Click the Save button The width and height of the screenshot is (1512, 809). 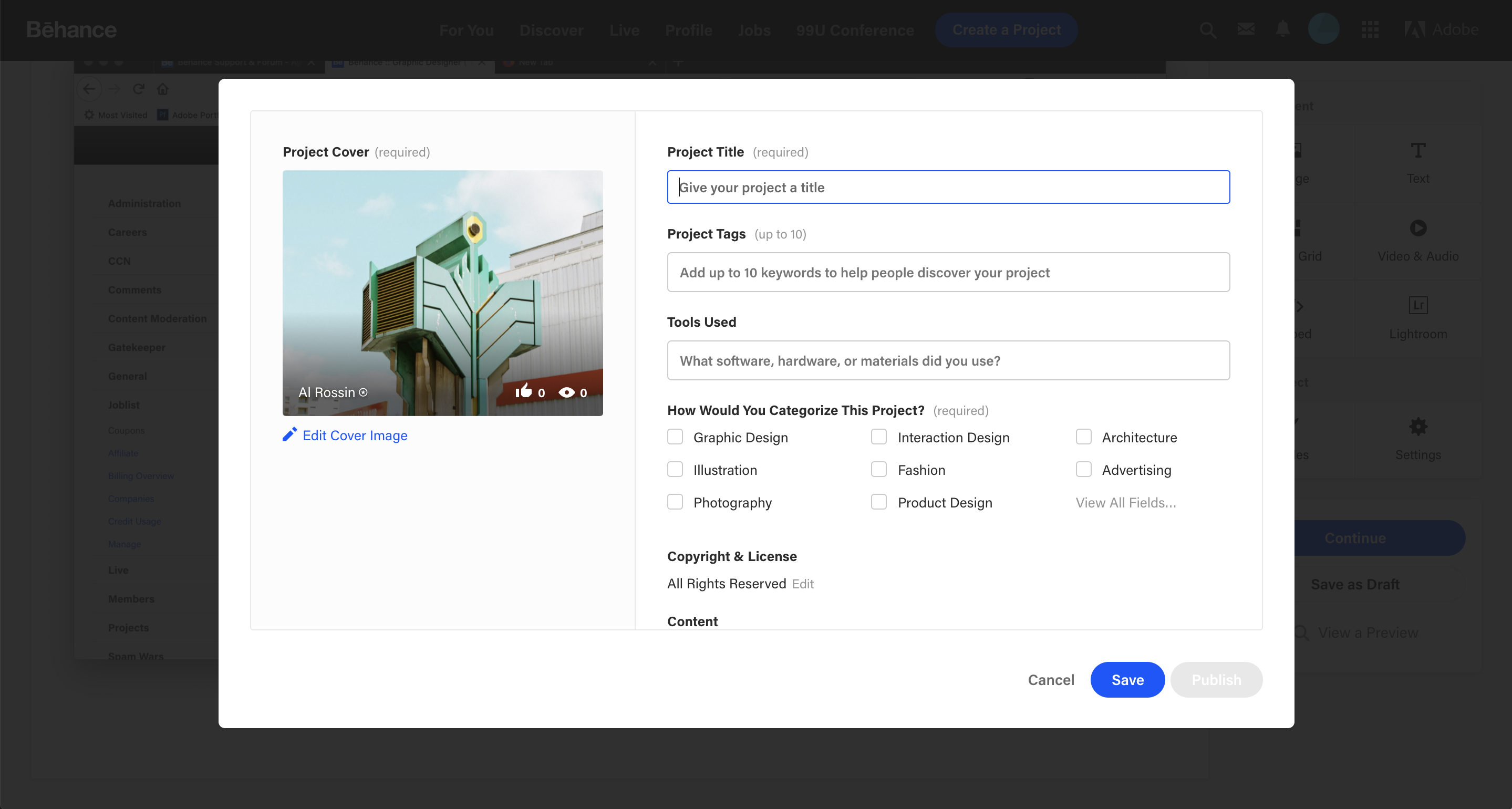[x=1128, y=679]
